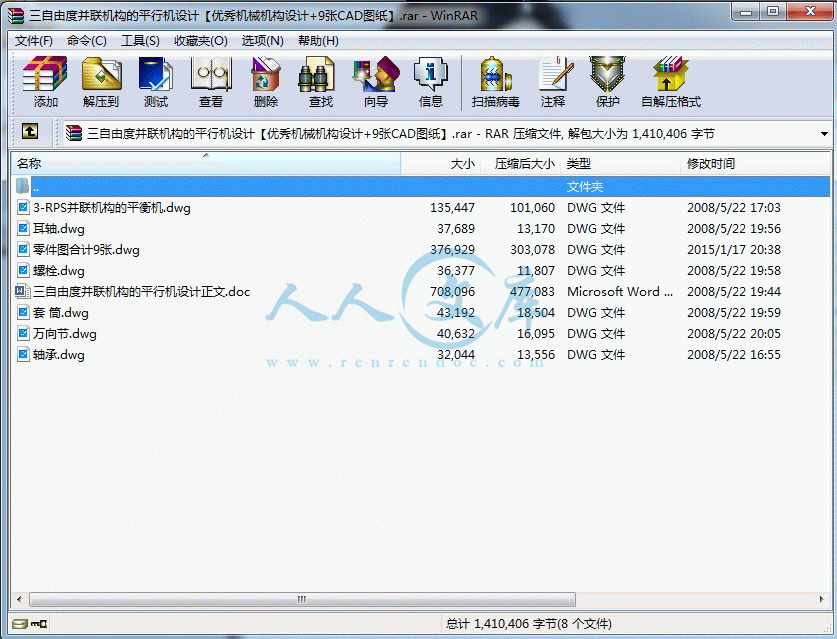Image resolution: width=837 pixels, height=639 pixels.
Task: Click the 轴承.dwg file icon
Action: point(23,354)
